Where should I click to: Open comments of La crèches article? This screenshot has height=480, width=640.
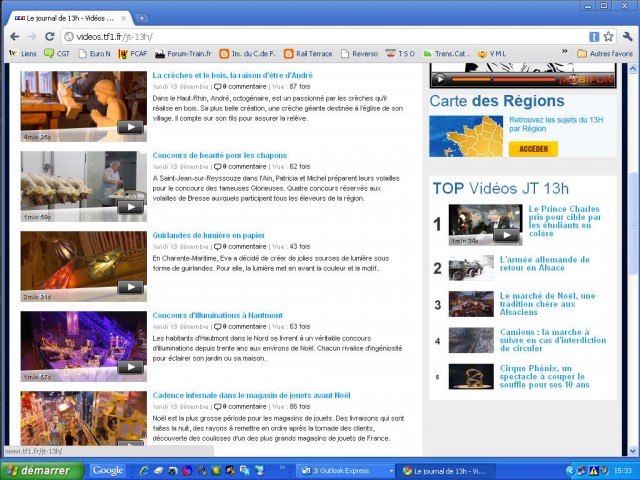tap(240, 87)
